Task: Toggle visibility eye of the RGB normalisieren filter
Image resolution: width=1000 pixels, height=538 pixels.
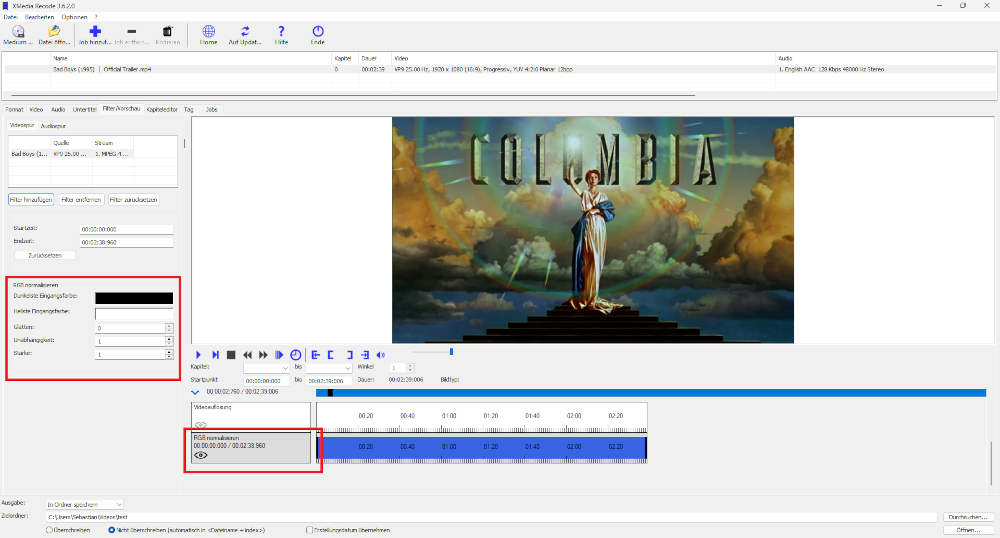Action: pyautogui.click(x=201, y=455)
